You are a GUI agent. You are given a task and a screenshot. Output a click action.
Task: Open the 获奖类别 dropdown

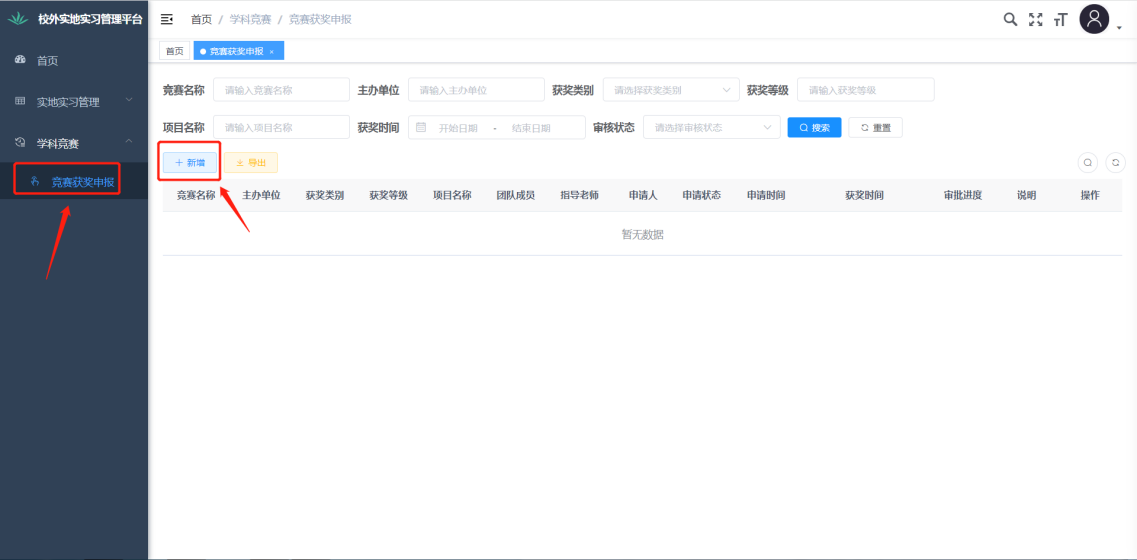coord(670,90)
